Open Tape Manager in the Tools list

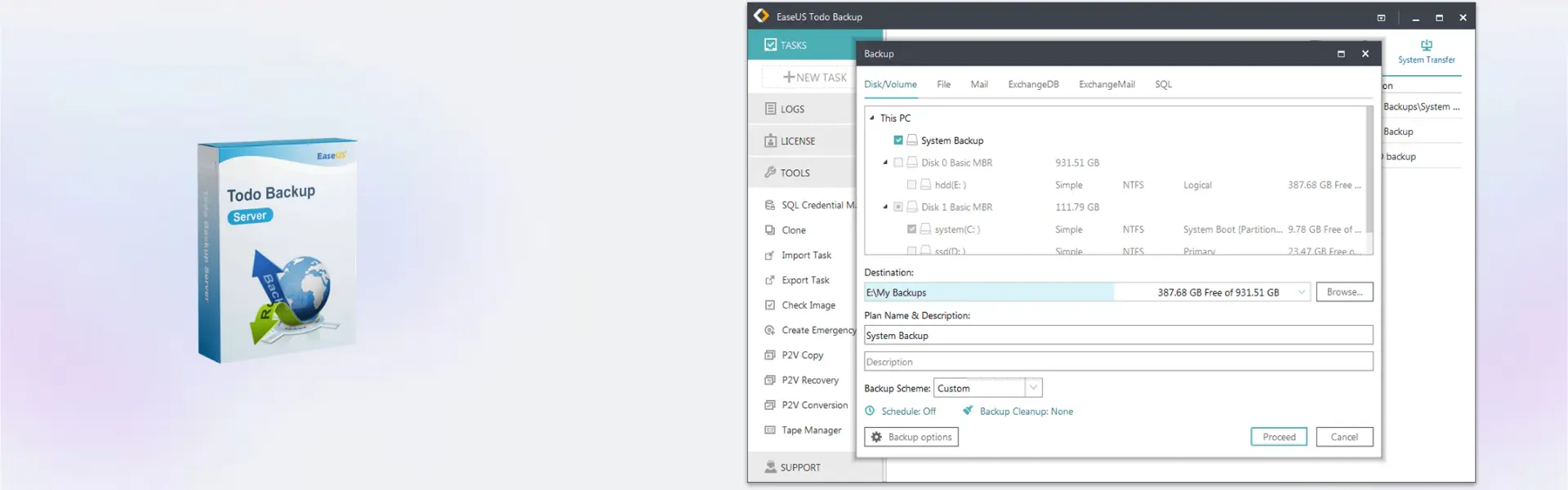pos(811,430)
